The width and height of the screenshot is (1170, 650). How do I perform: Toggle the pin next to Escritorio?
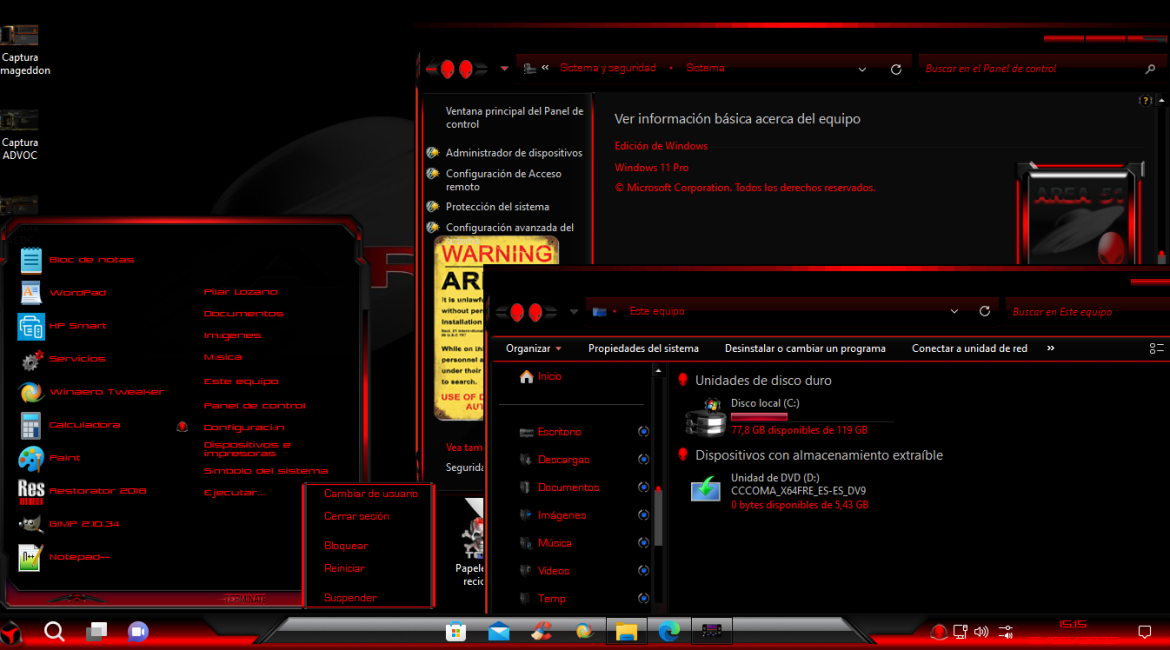coord(643,432)
